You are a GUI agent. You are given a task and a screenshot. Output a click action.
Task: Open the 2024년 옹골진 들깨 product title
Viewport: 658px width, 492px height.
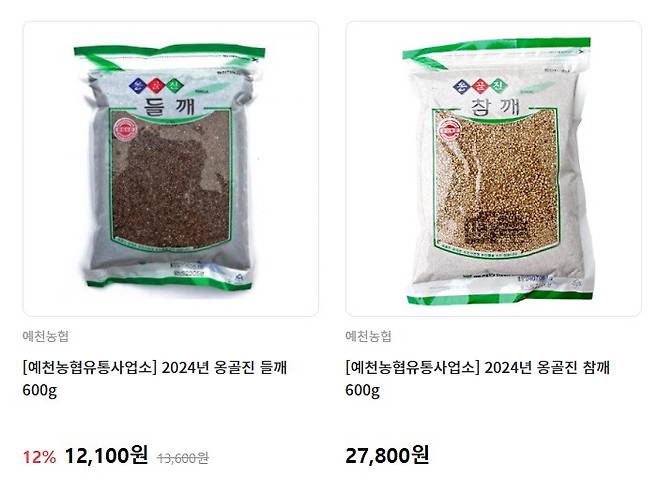click(x=155, y=379)
